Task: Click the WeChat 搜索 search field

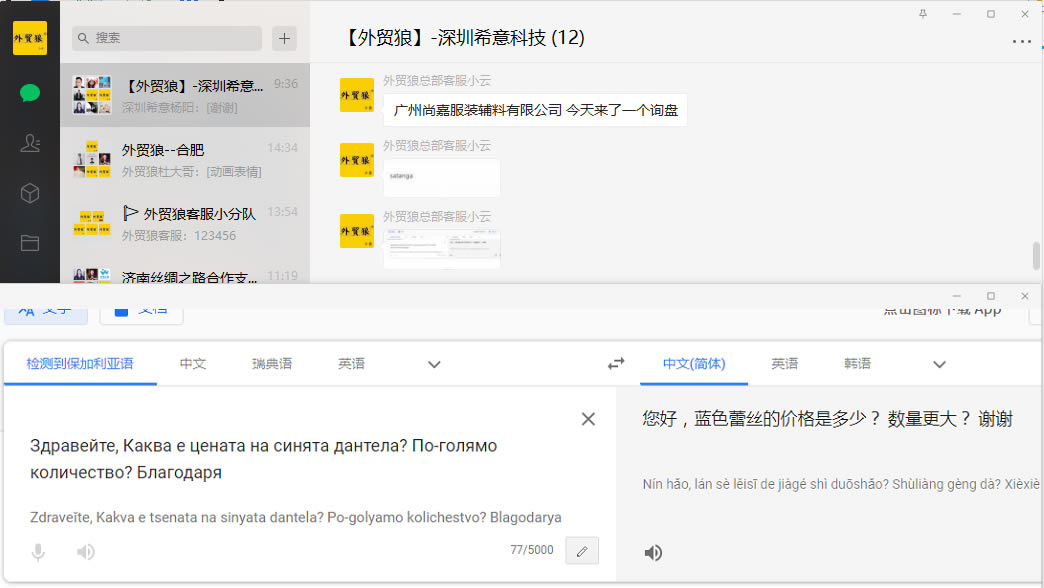Action: (x=167, y=38)
